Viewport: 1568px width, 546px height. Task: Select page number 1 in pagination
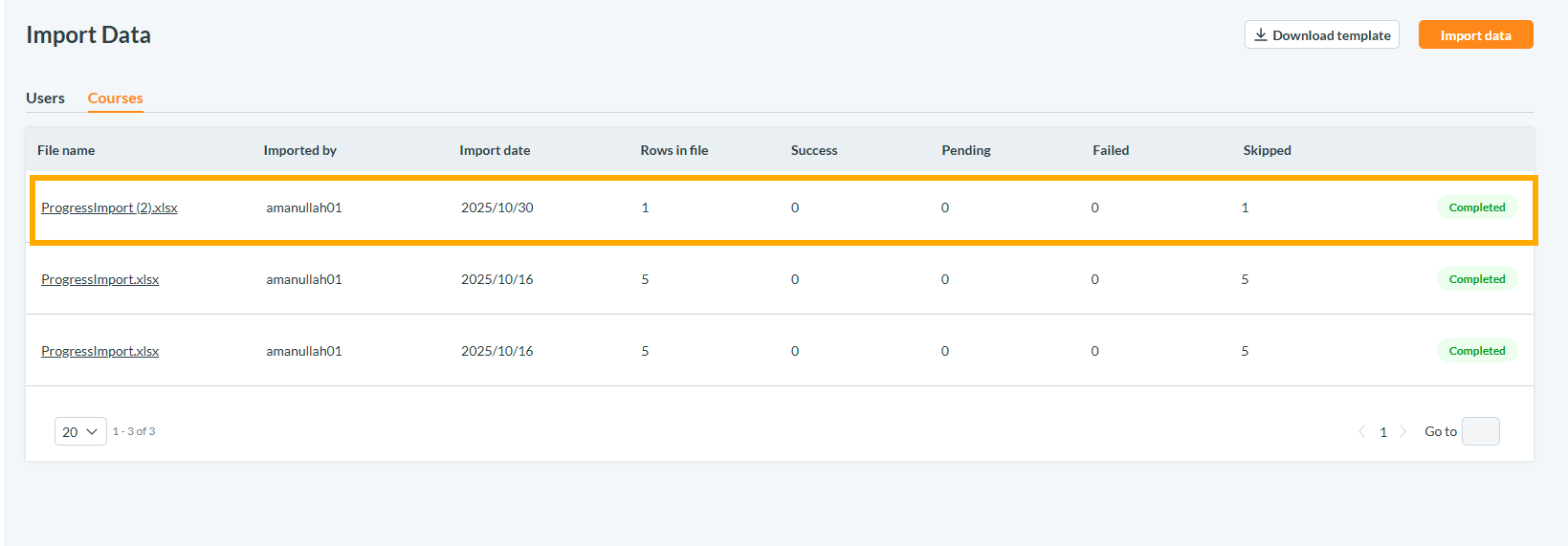(1382, 431)
